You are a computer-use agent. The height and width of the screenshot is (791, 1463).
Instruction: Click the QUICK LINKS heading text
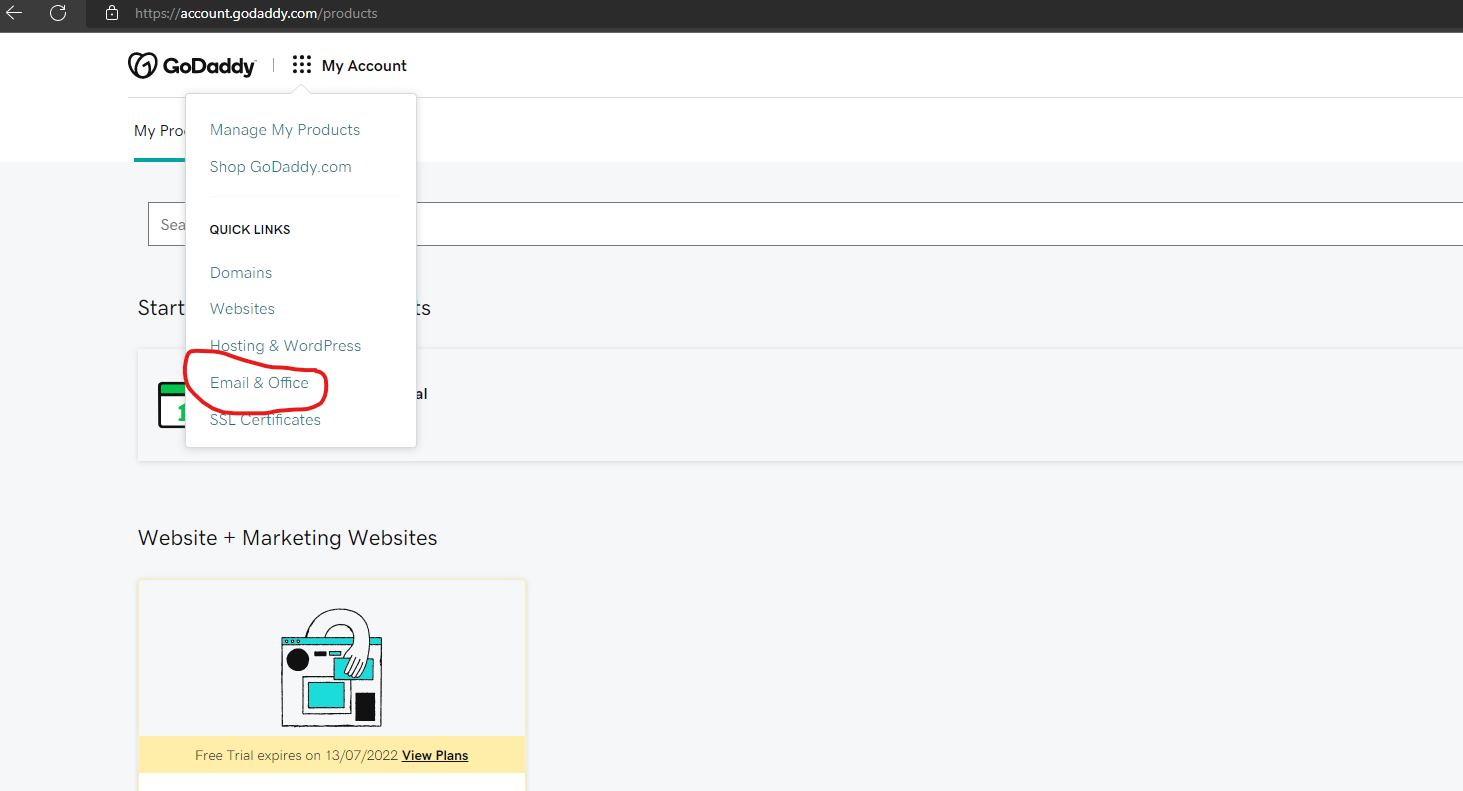[x=250, y=230]
